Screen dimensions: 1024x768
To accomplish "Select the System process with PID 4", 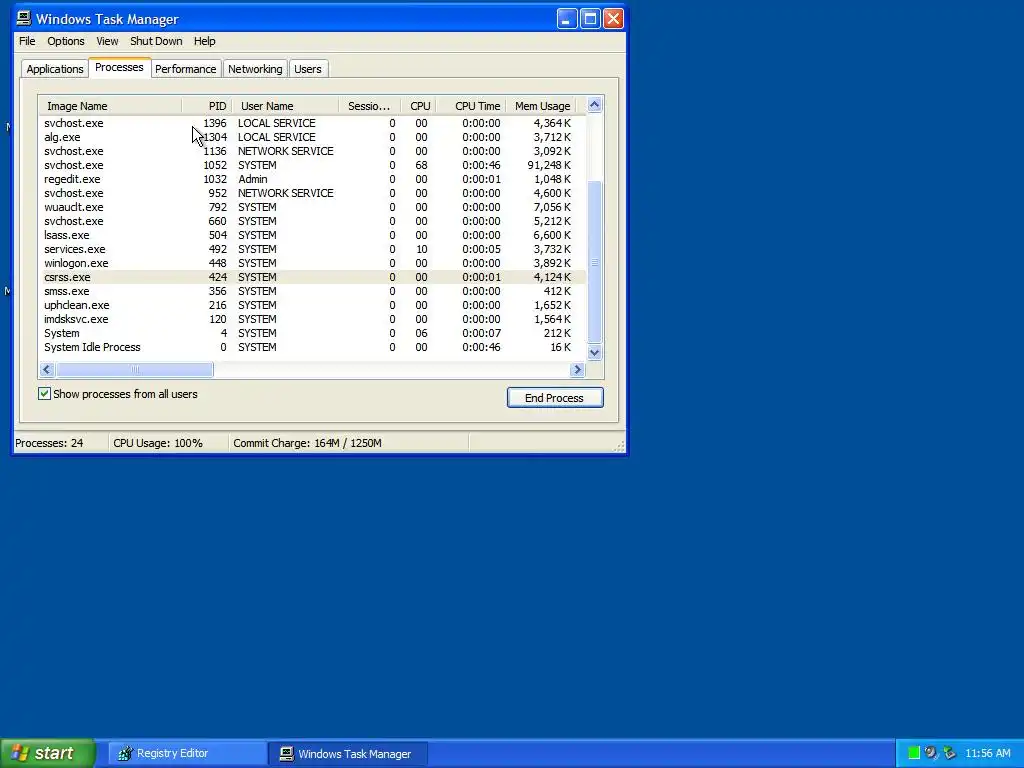I will click(312, 333).
